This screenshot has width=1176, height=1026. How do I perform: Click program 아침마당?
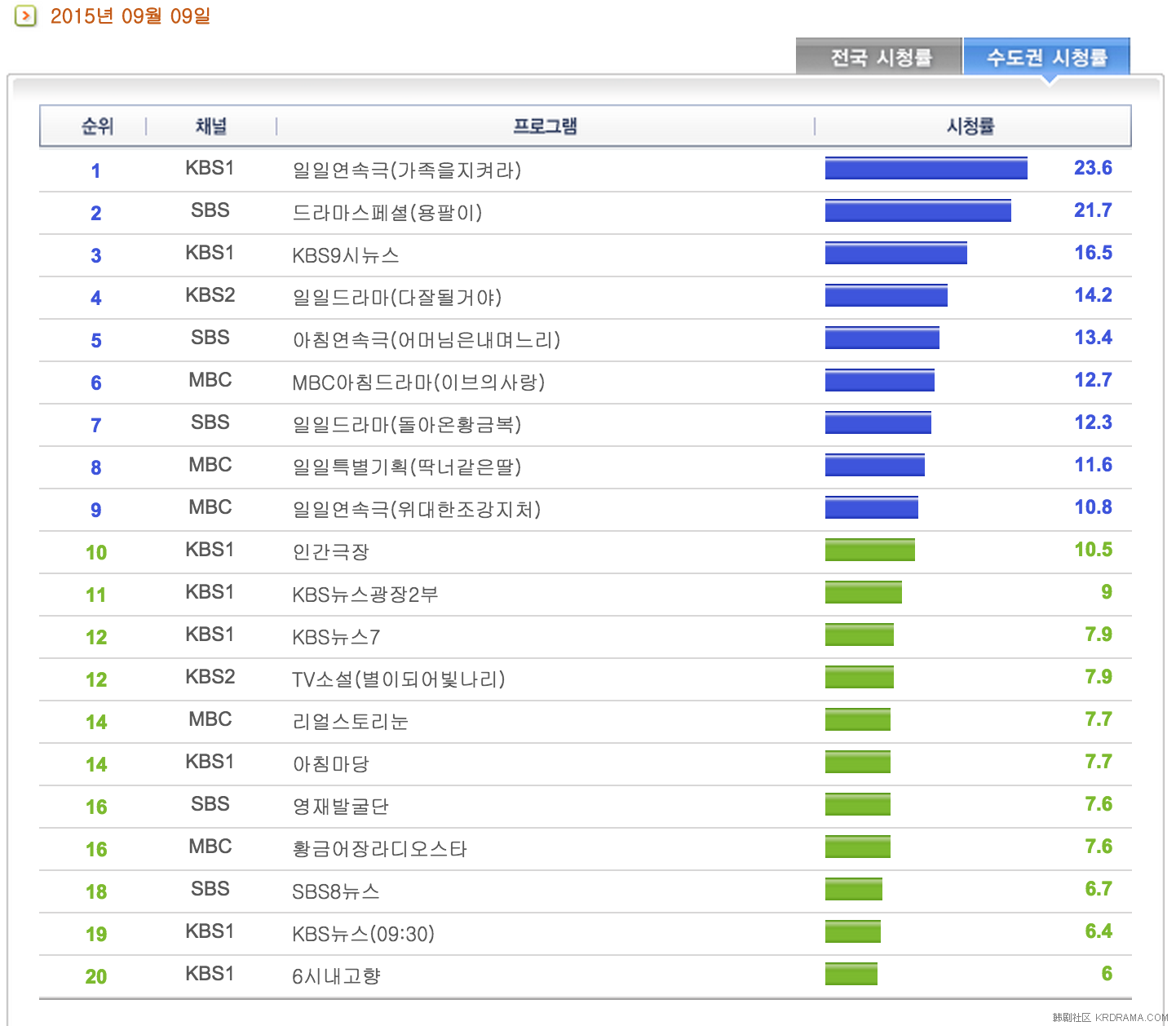coord(330,763)
